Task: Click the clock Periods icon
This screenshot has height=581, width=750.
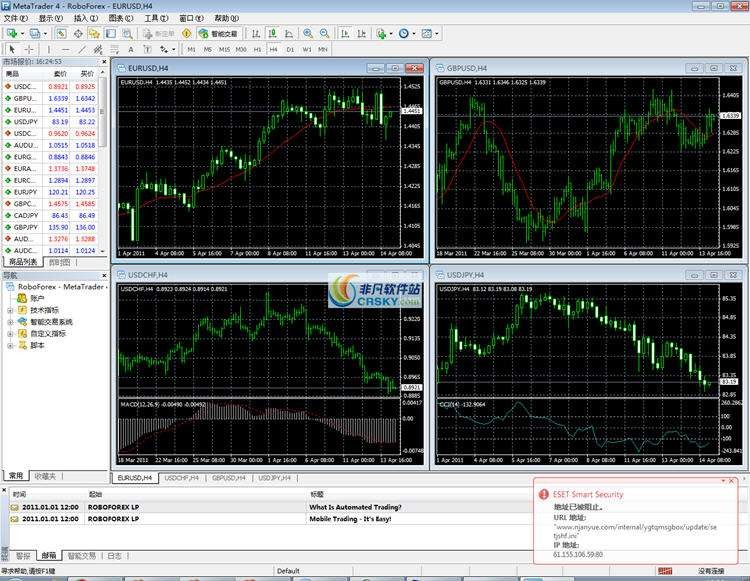Action: 404,33
